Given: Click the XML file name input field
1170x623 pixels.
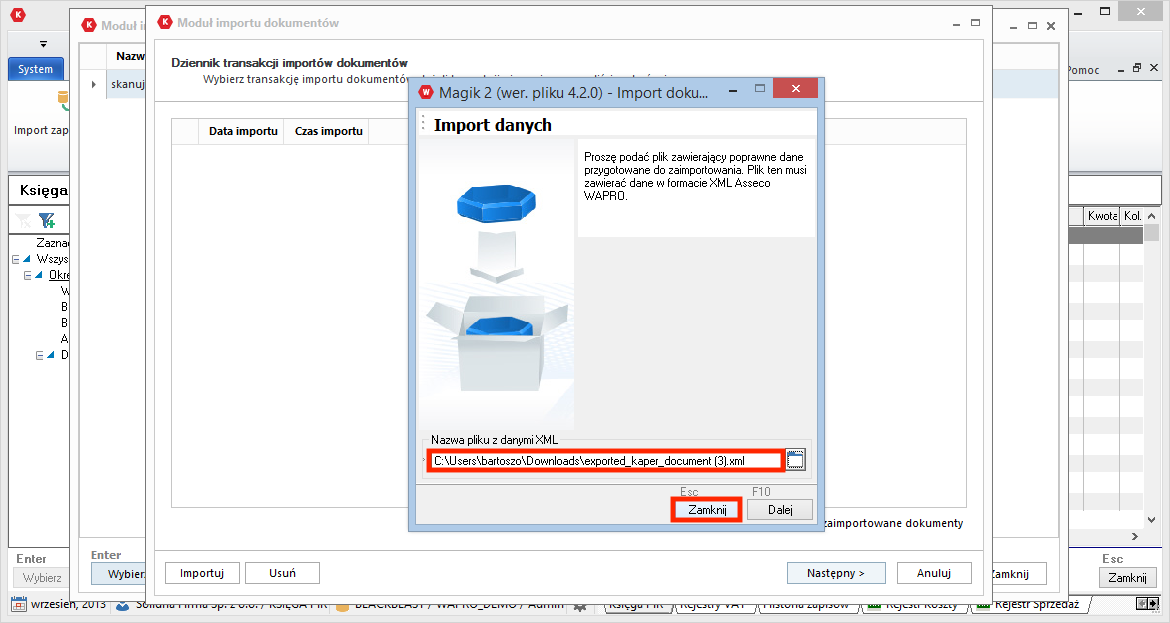Looking at the screenshot, I should coord(605,461).
